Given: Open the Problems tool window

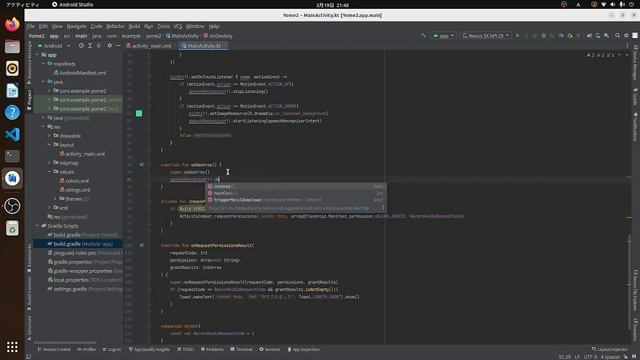Looking at the screenshot, I should coord(212,349).
